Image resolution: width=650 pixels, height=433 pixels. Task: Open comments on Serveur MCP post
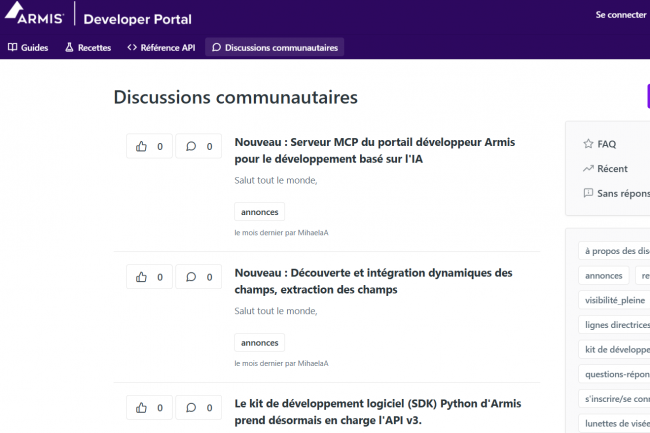199,146
